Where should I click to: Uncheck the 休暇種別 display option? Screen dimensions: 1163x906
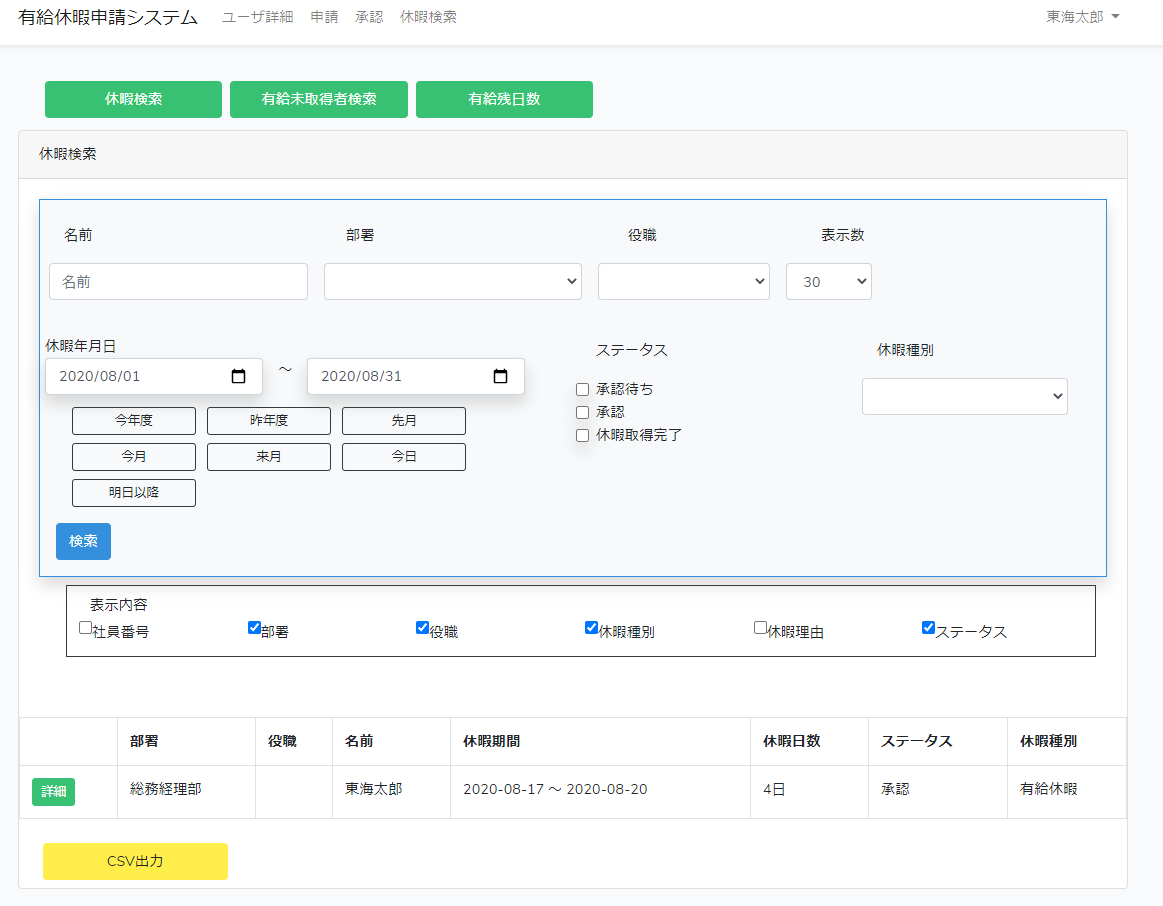pos(591,628)
